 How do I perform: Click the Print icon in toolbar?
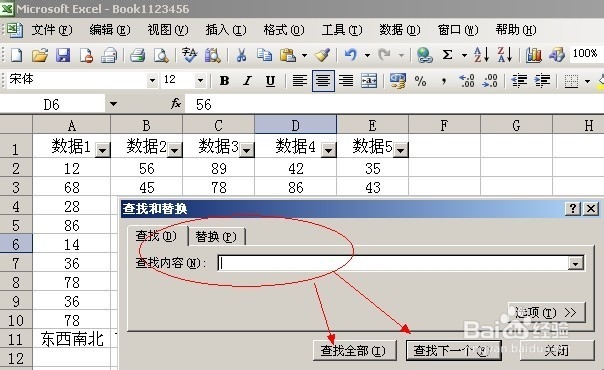pos(137,55)
